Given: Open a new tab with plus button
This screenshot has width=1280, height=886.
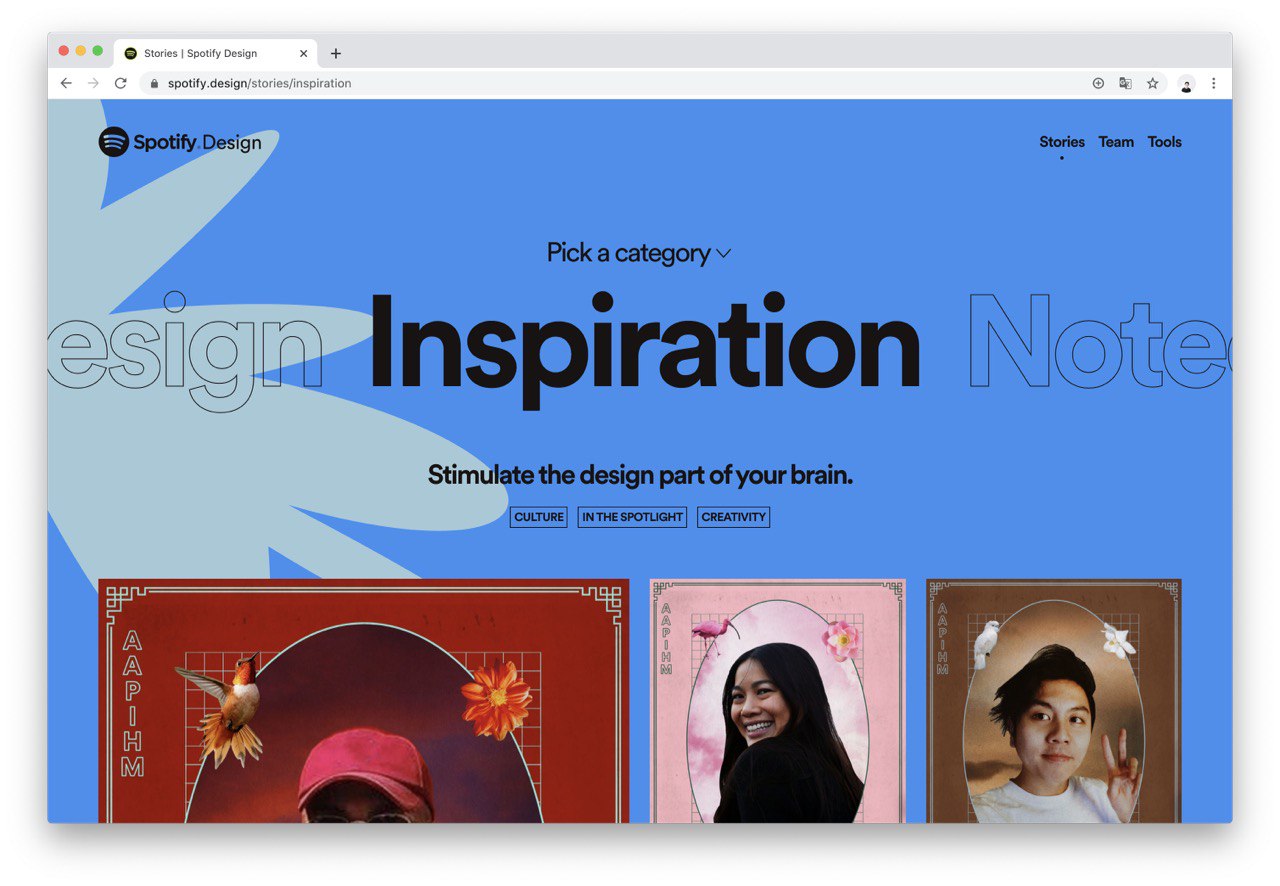Looking at the screenshot, I should (335, 54).
